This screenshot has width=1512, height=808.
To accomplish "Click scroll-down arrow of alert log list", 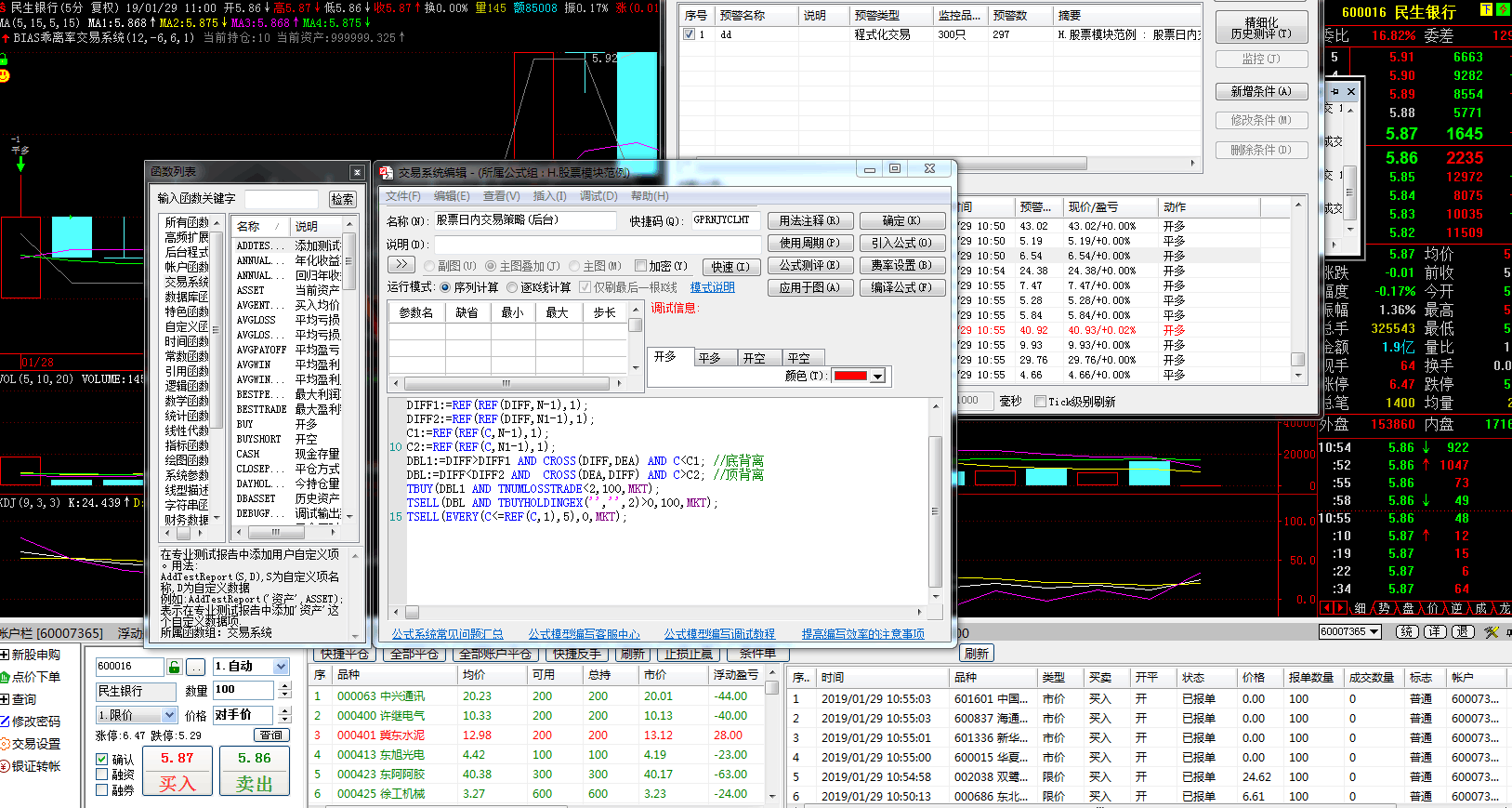I will pyautogui.click(x=1298, y=376).
